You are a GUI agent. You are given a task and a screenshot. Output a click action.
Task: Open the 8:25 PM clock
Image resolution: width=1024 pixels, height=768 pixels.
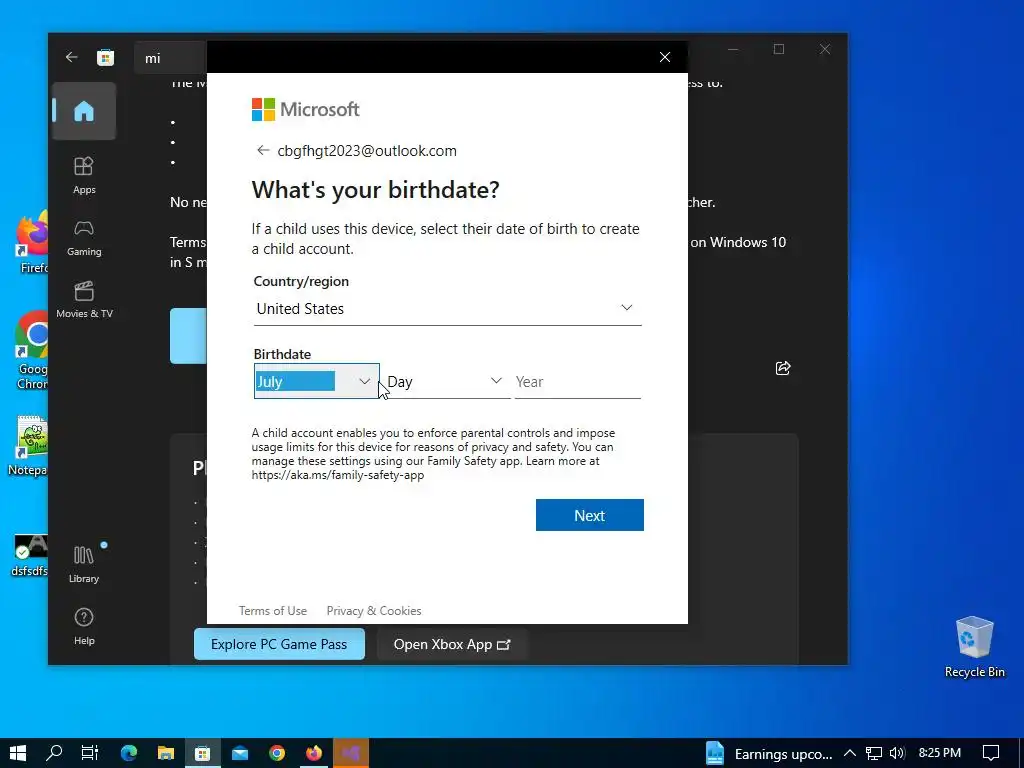pos(940,753)
